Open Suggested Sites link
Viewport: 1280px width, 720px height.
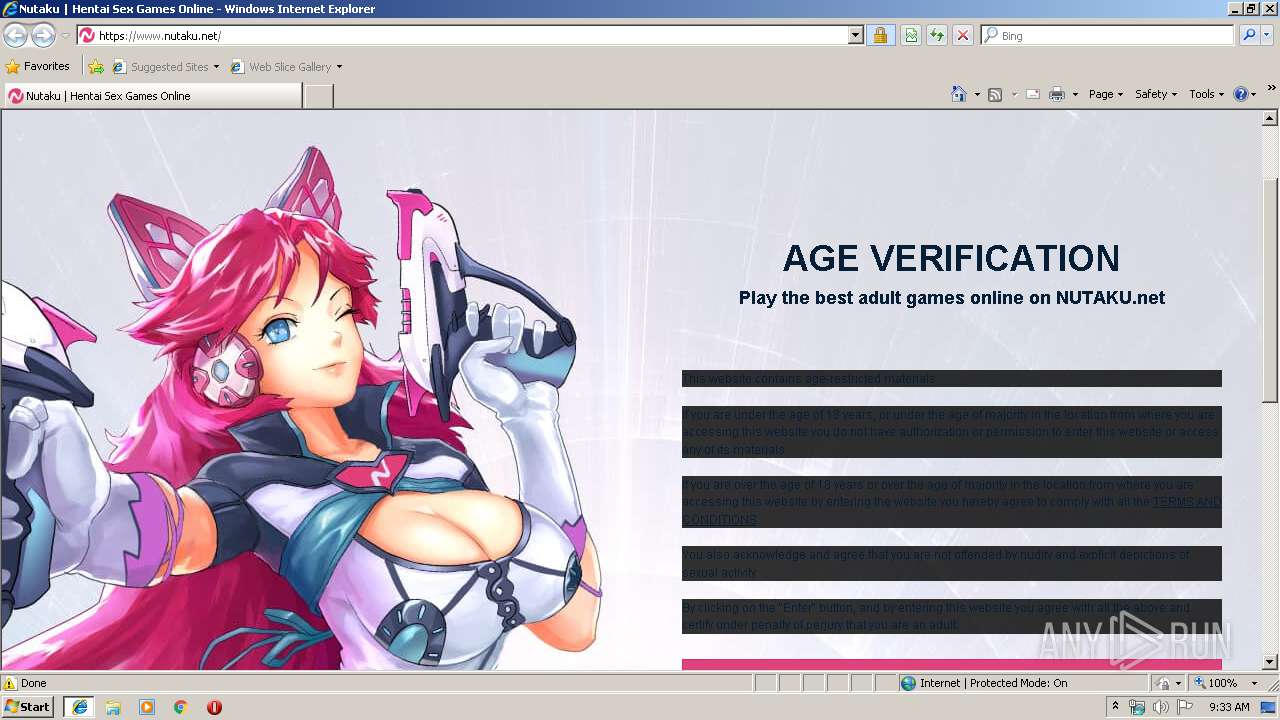[x=160, y=67]
